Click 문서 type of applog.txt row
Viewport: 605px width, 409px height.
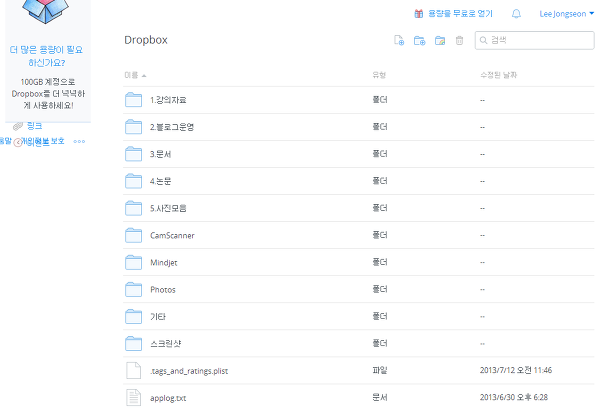[x=380, y=397]
